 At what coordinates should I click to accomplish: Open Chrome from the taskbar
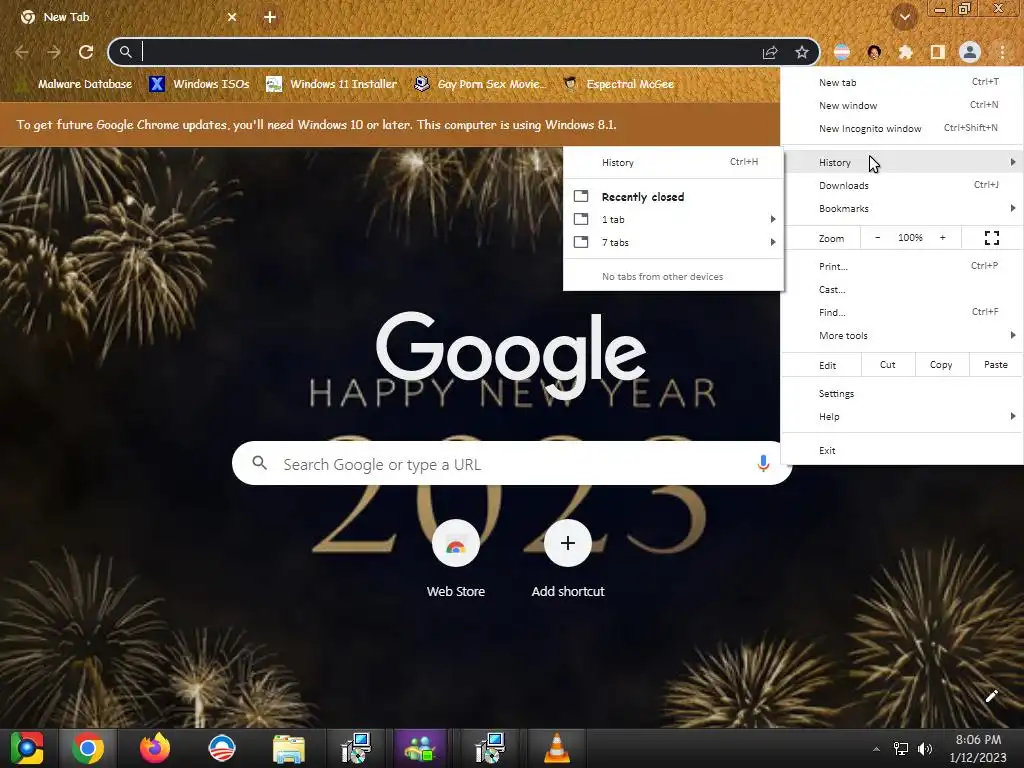pos(88,748)
